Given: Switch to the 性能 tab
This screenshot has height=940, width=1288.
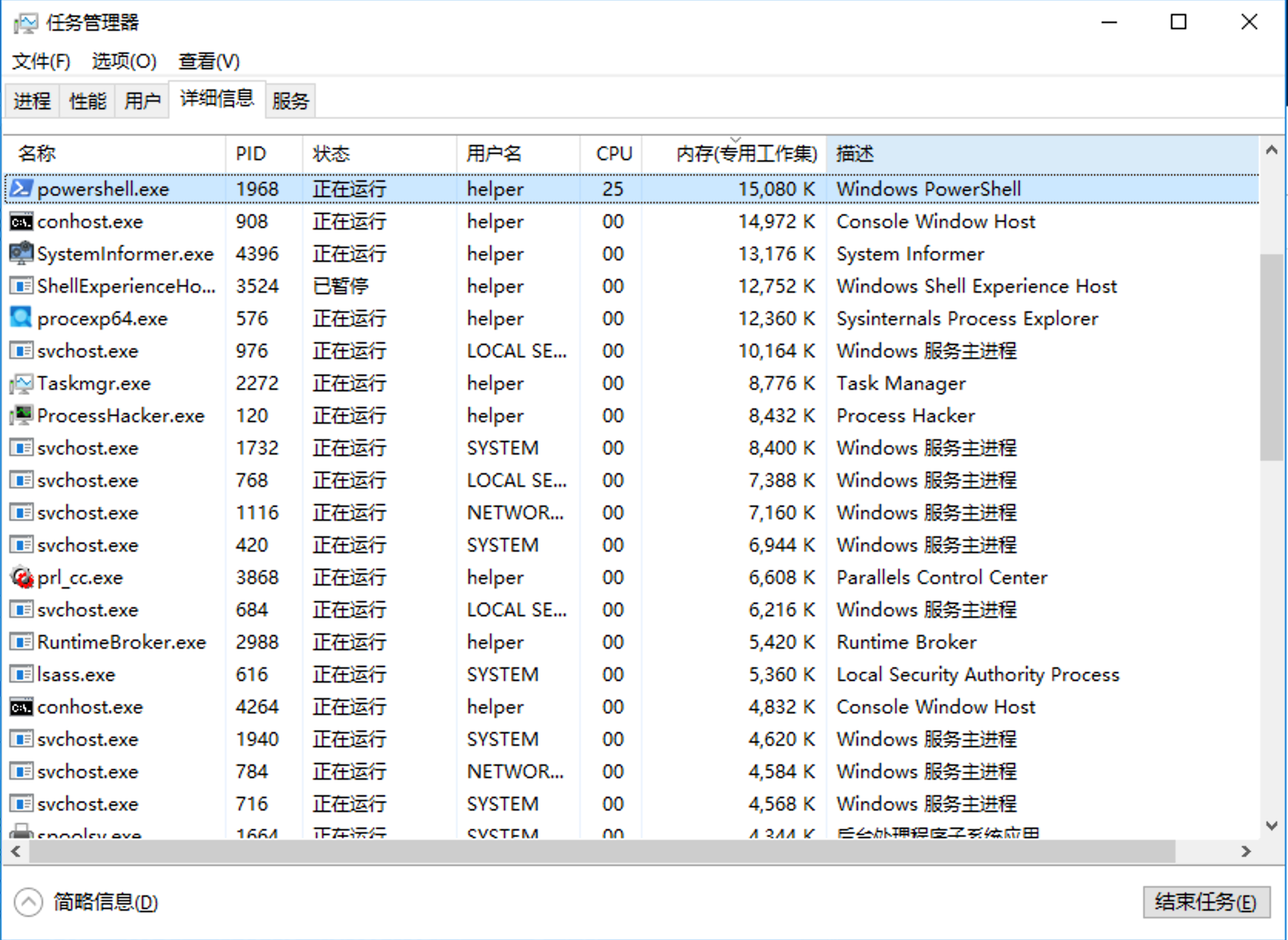Looking at the screenshot, I should pyautogui.click(x=87, y=101).
